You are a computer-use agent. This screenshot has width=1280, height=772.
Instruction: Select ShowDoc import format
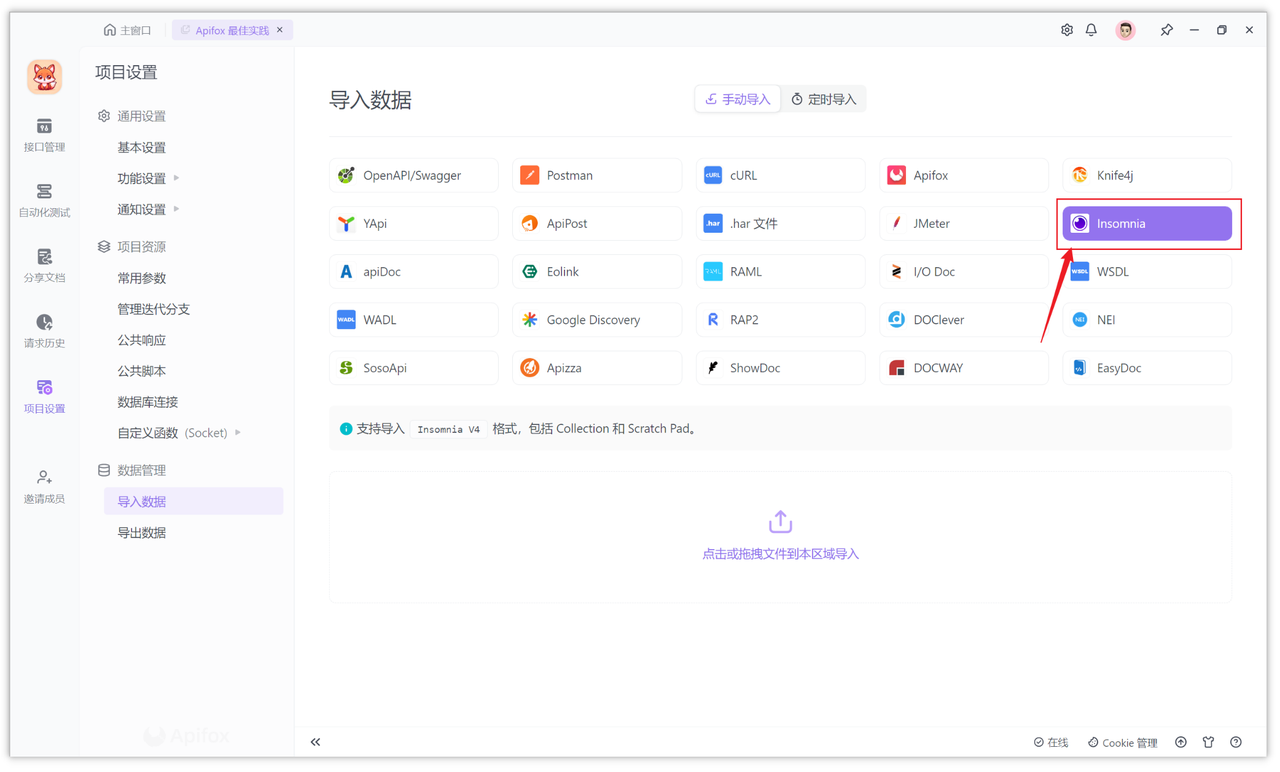coord(781,367)
